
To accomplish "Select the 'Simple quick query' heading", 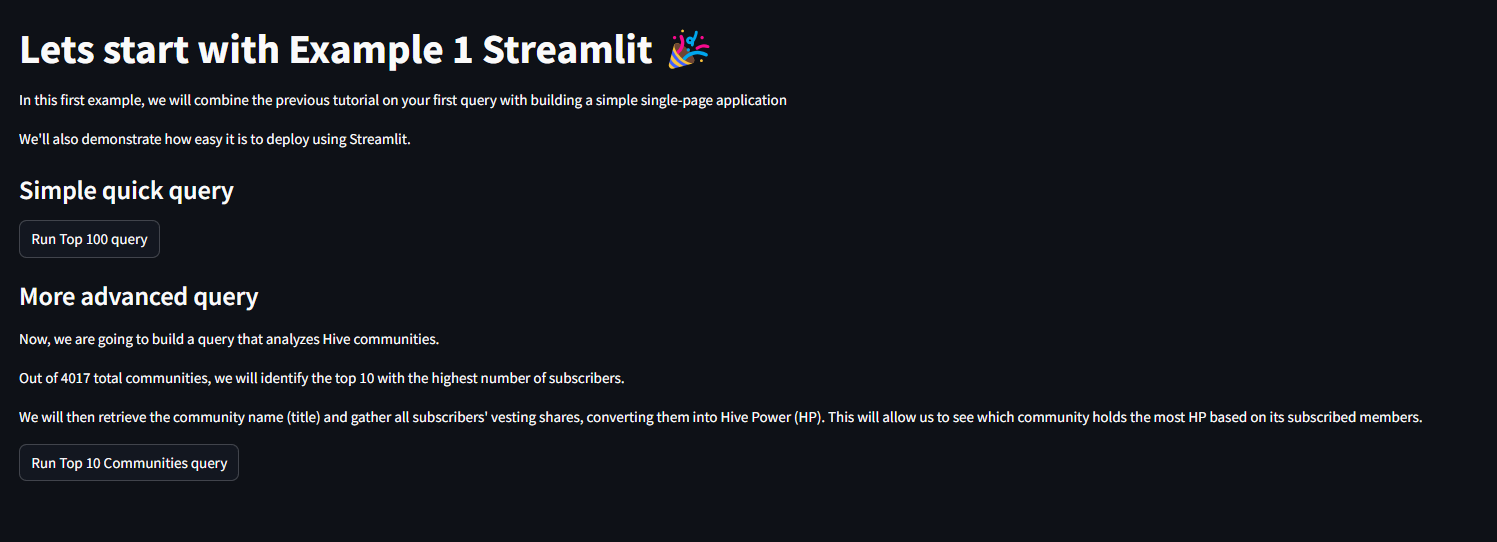I will 126,190.
